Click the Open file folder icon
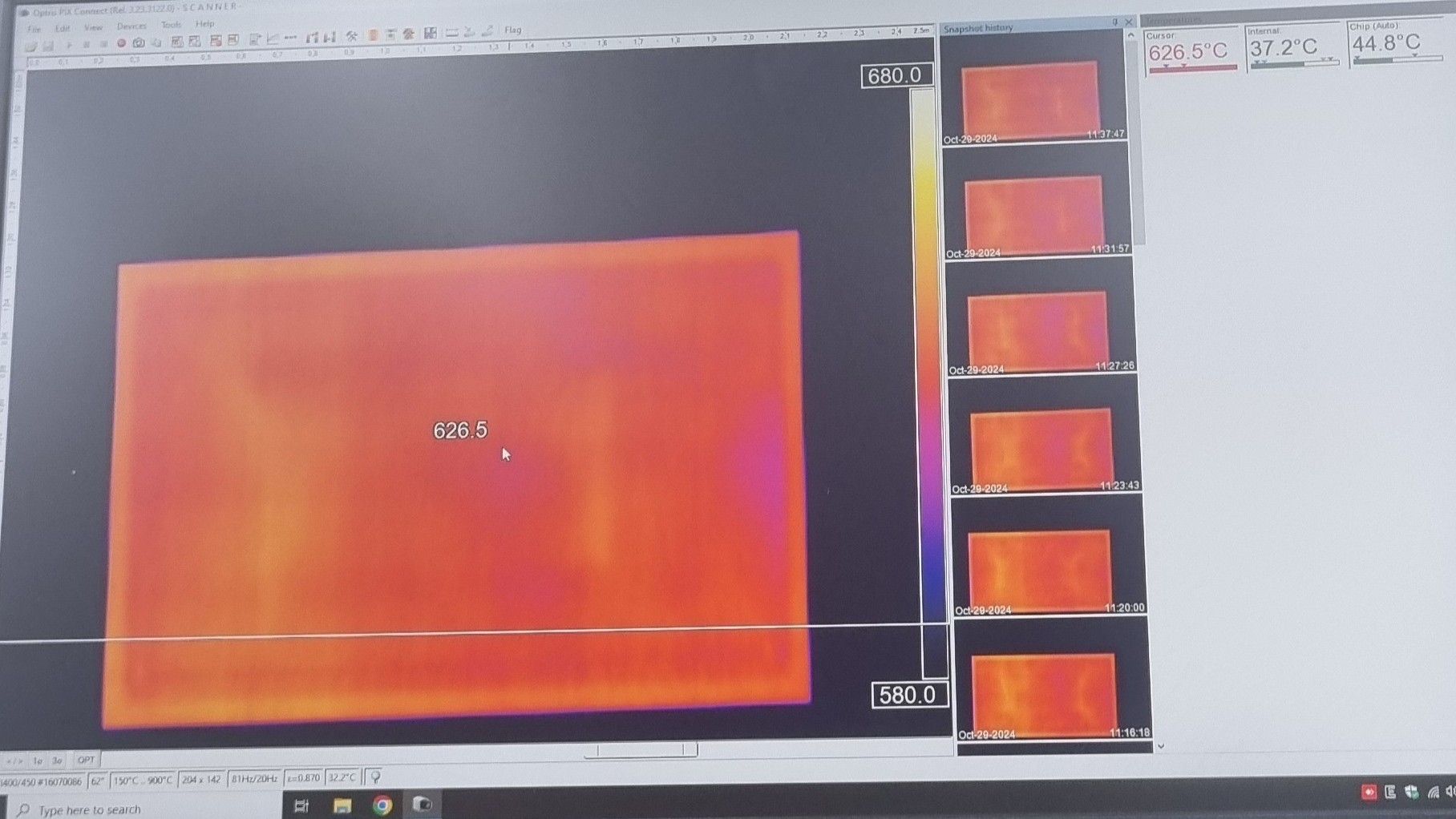1456x819 pixels. 30,46
